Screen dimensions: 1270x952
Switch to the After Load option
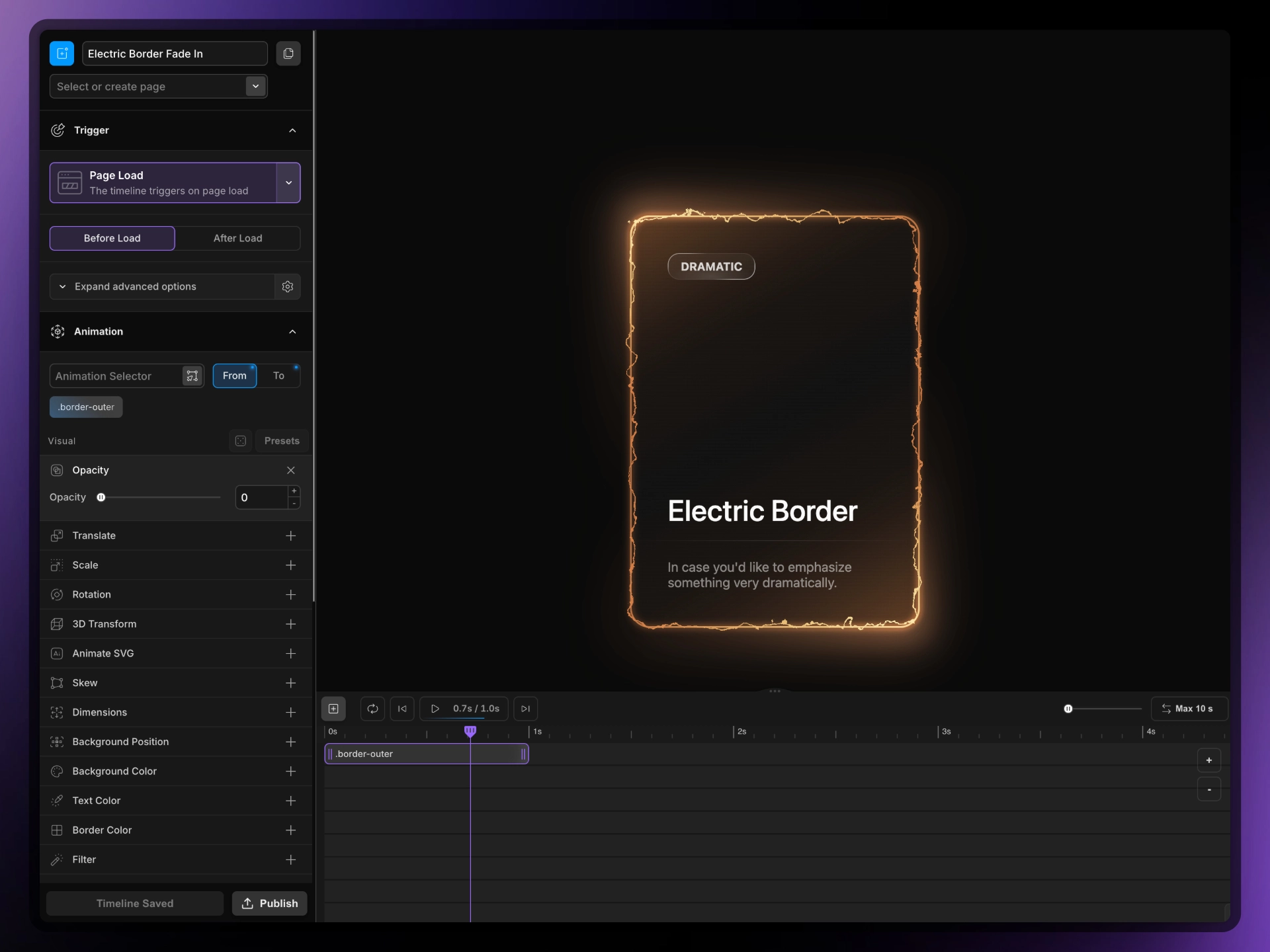click(237, 238)
